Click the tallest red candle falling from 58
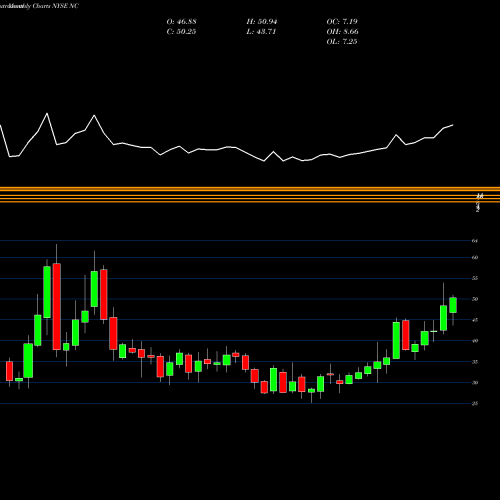 [57, 307]
